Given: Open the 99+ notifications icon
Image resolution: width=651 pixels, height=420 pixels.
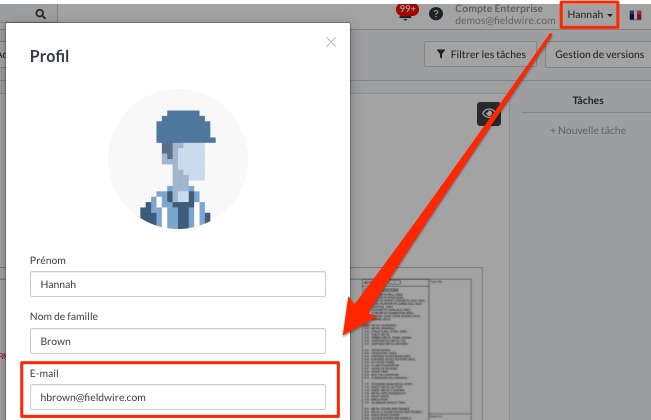Looking at the screenshot, I should coord(407,12).
